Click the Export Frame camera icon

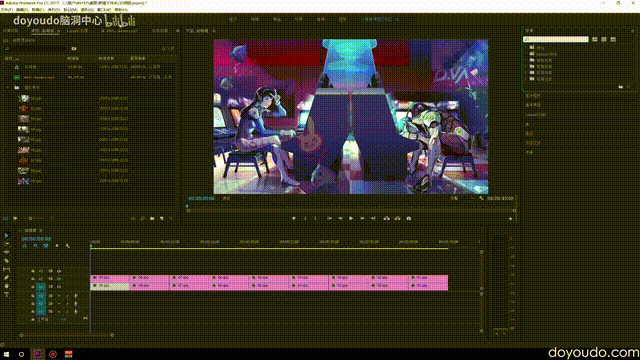[x=409, y=218]
